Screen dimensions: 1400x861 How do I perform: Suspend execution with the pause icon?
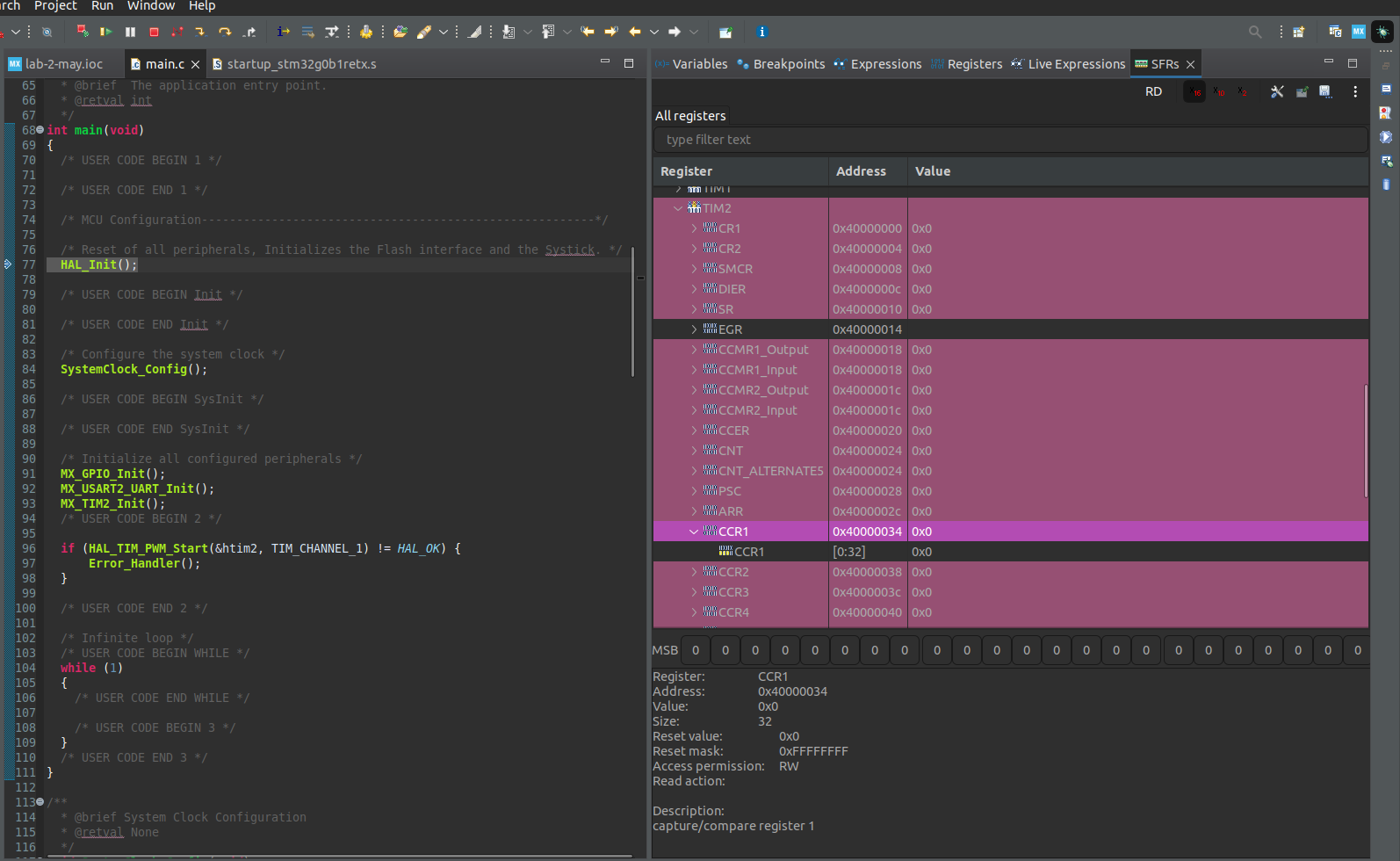click(x=130, y=32)
